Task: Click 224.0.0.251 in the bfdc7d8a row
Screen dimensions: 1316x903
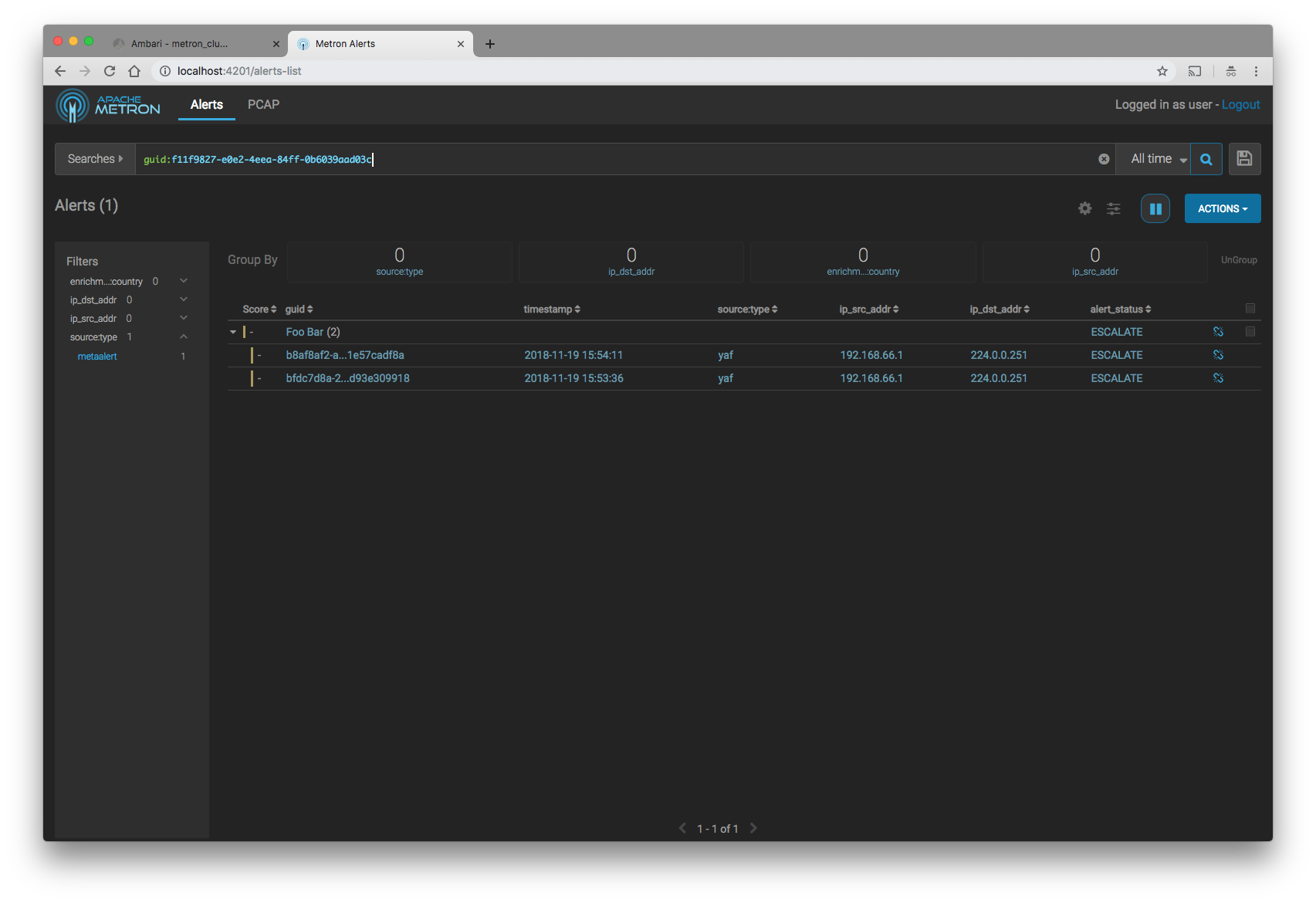Action: 999,378
